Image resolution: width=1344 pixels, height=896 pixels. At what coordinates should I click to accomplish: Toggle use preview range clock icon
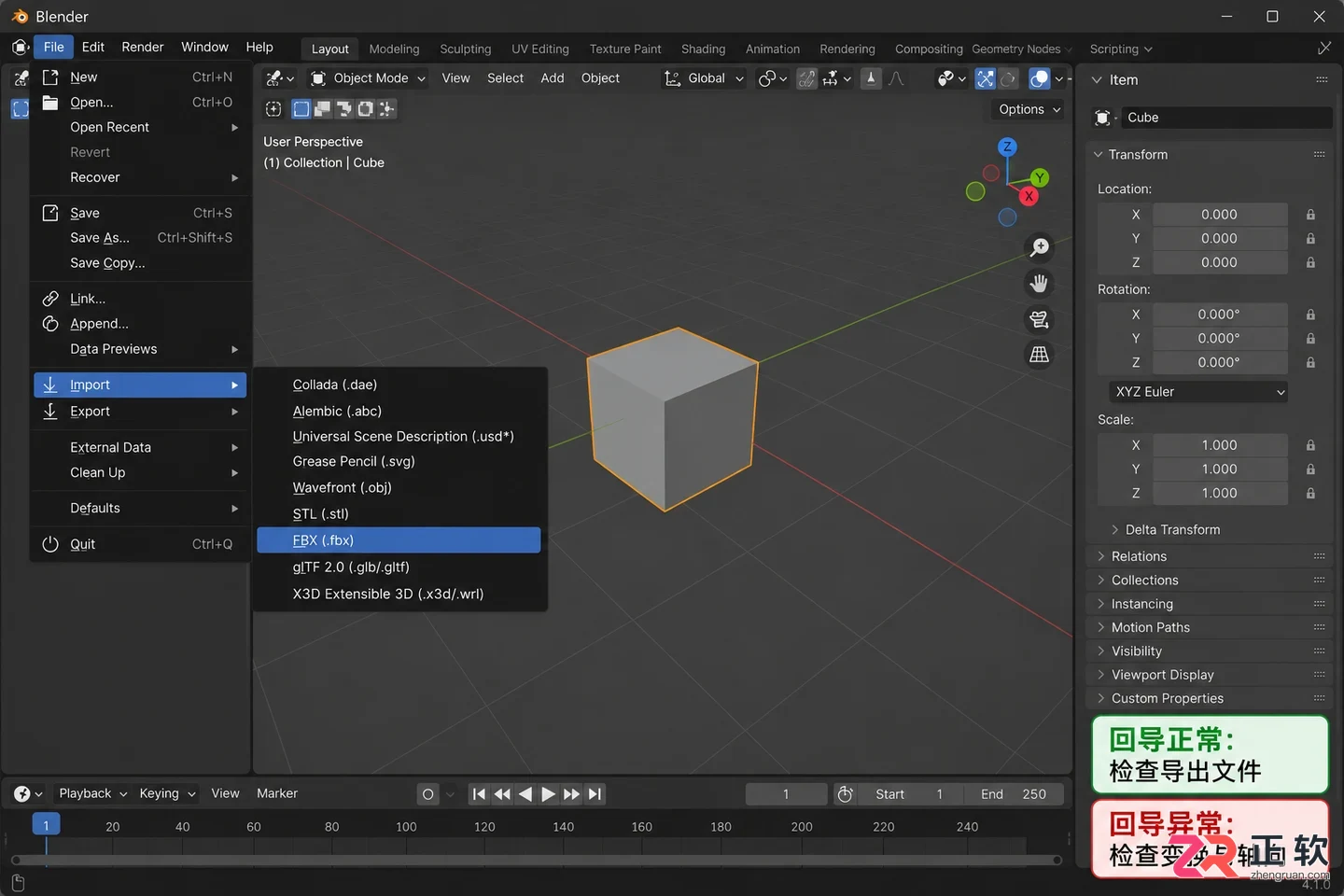[846, 794]
